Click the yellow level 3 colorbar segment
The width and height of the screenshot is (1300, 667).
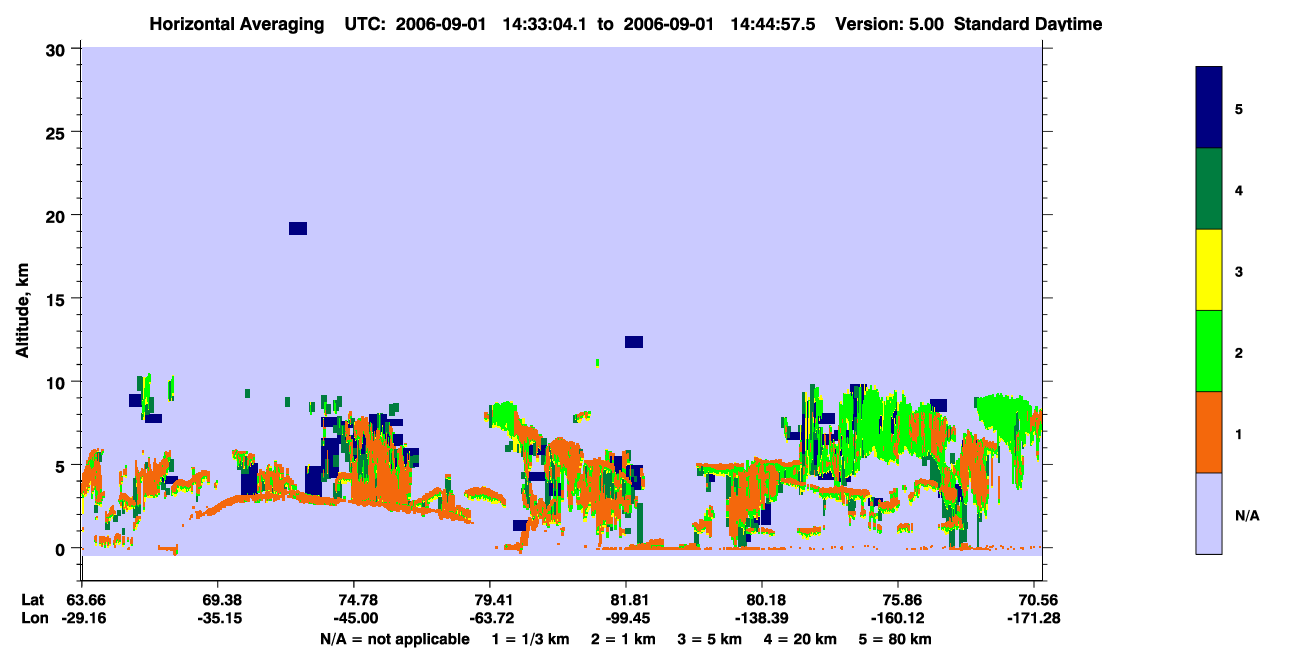point(1209,270)
